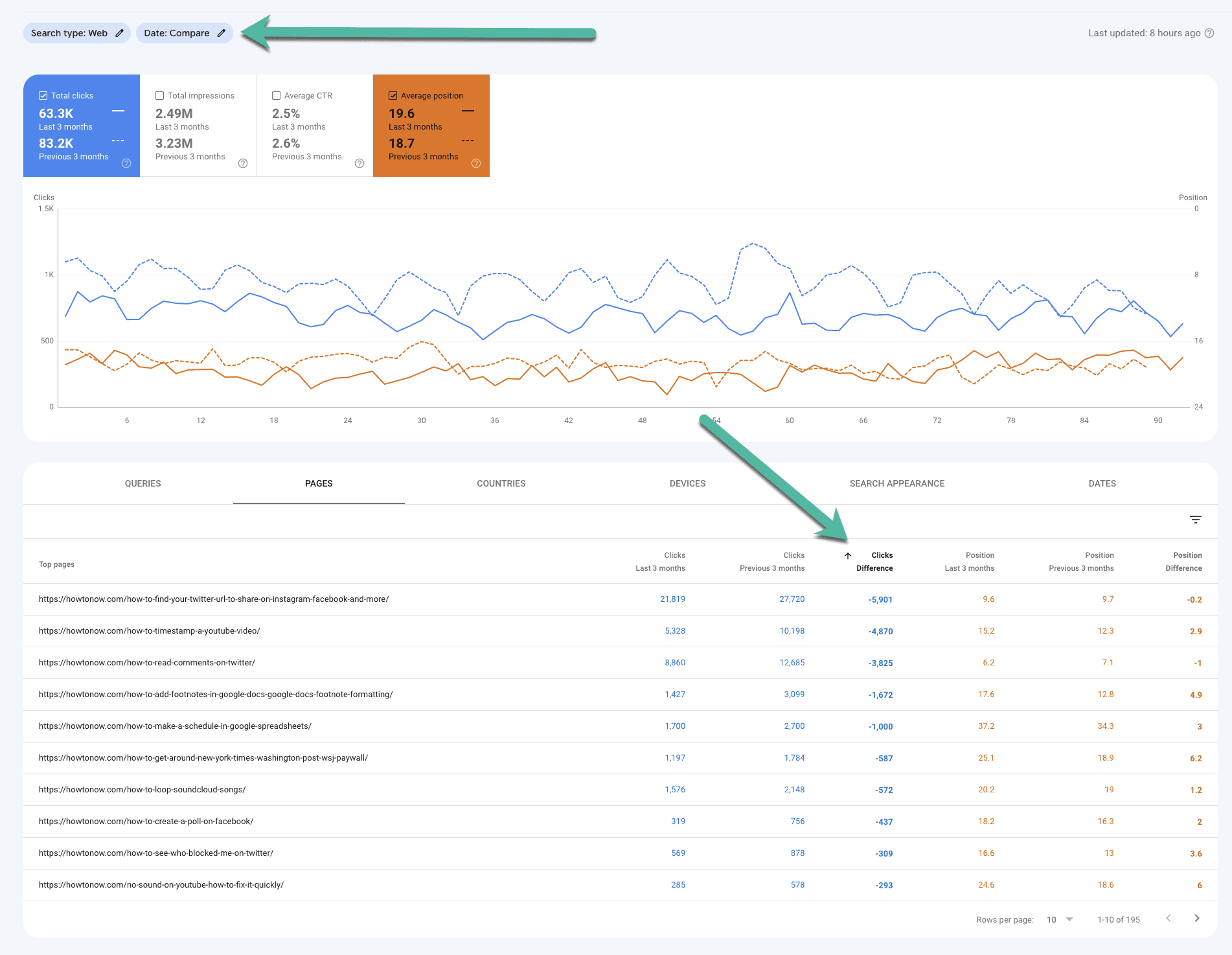Switch to the Countries tab
The width and height of the screenshot is (1232, 955).
[501, 483]
